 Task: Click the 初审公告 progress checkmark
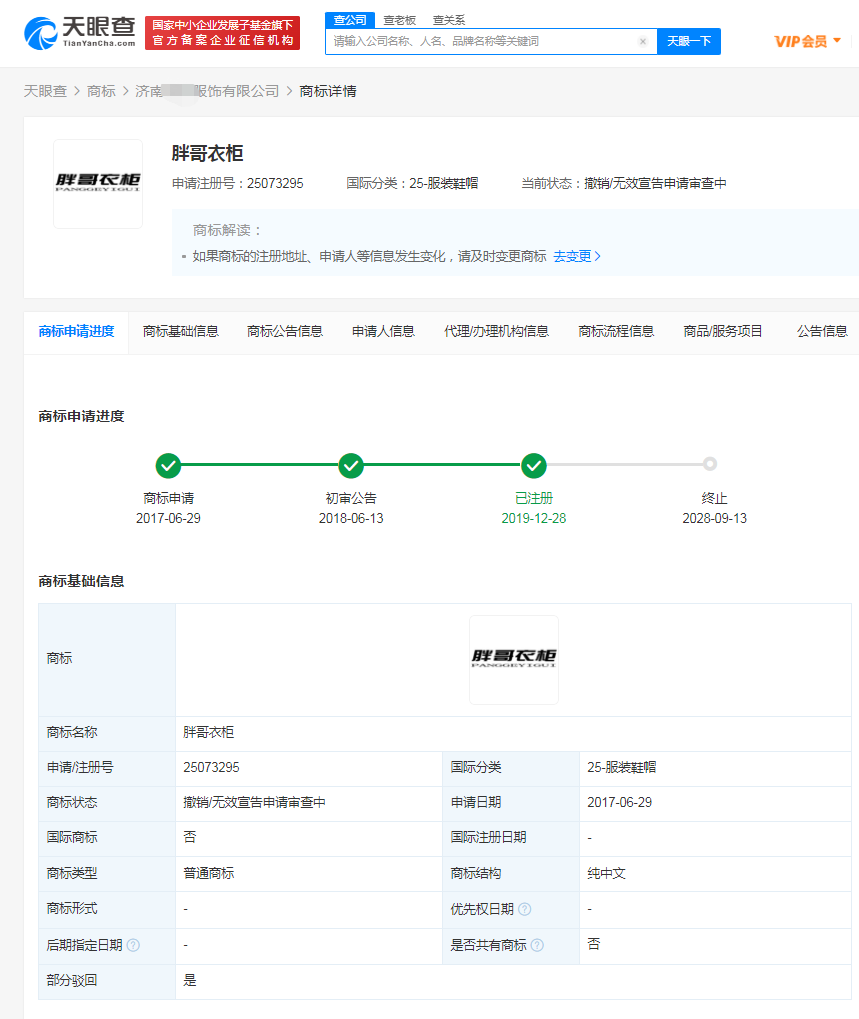pyautogui.click(x=351, y=465)
